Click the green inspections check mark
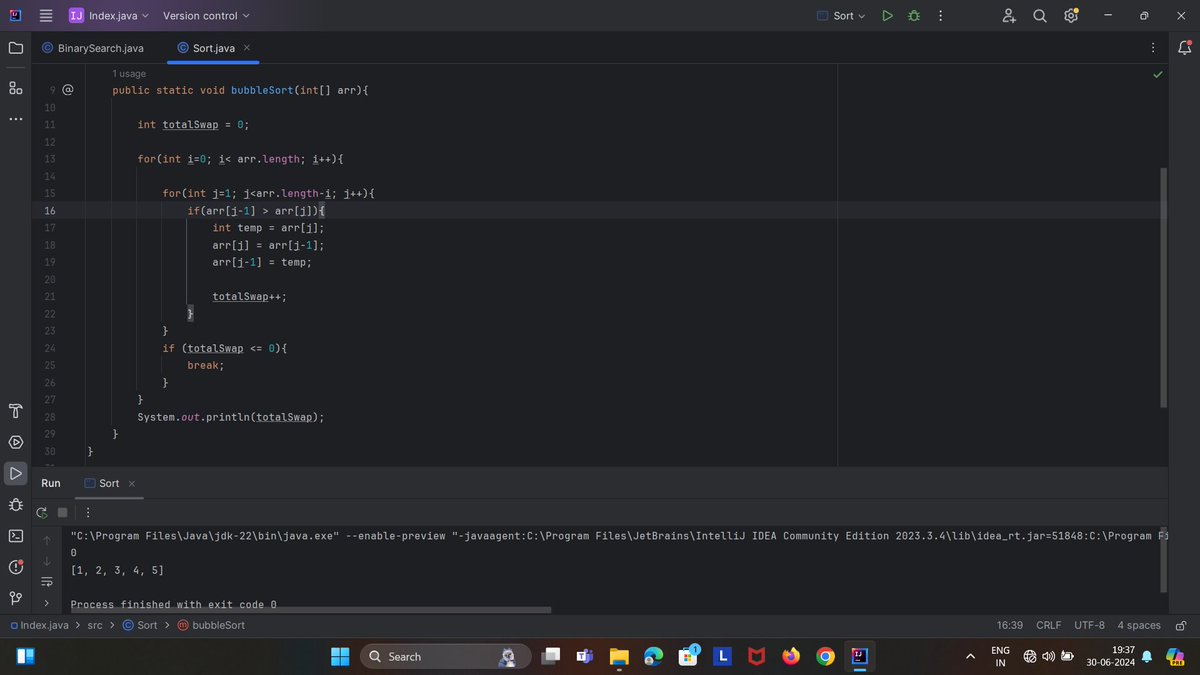1200x675 pixels. (x=1158, y=74)
